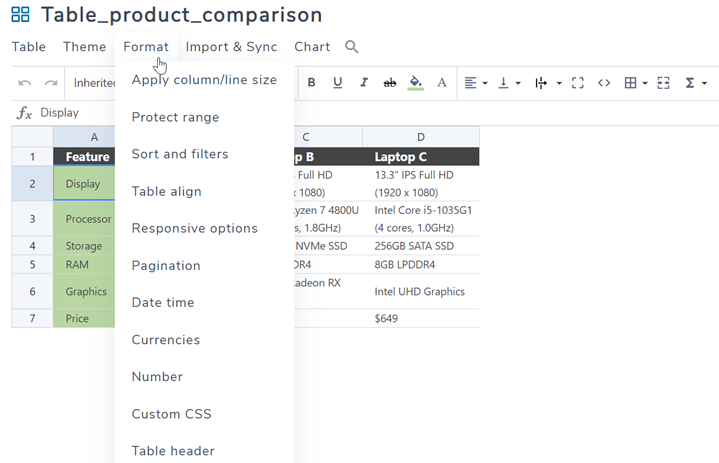Toggle strikethrough formatting

390,83
